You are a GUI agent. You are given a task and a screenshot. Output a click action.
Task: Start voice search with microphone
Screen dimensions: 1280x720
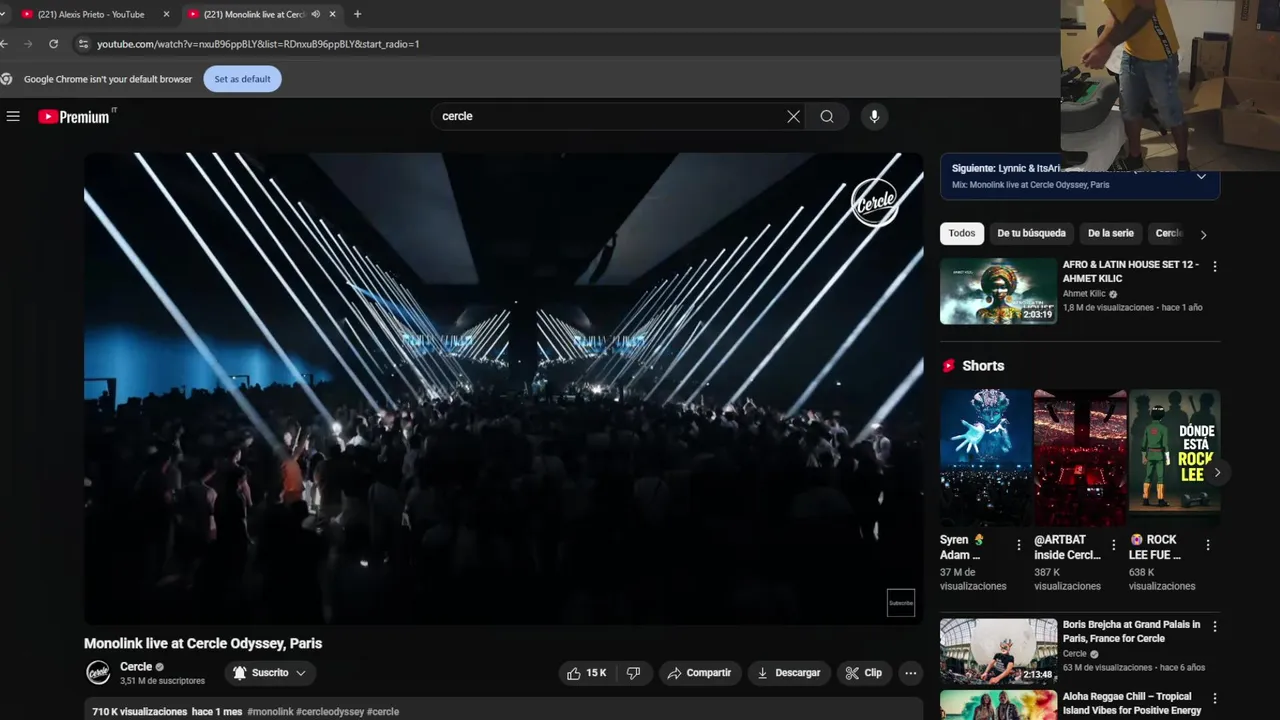coord(874,116)
